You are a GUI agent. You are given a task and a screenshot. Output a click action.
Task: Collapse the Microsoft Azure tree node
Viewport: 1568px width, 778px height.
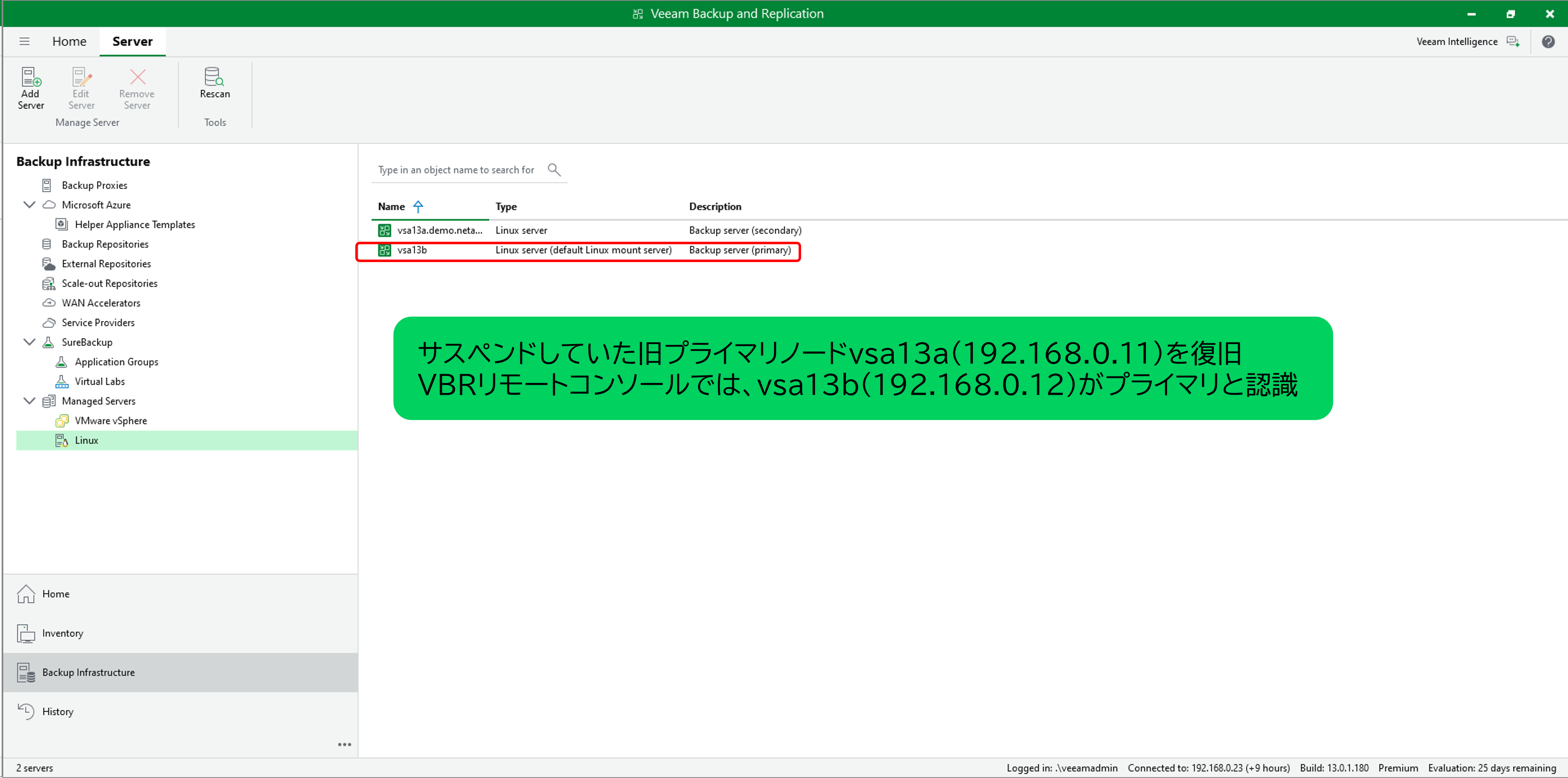[x=29, y=205]
